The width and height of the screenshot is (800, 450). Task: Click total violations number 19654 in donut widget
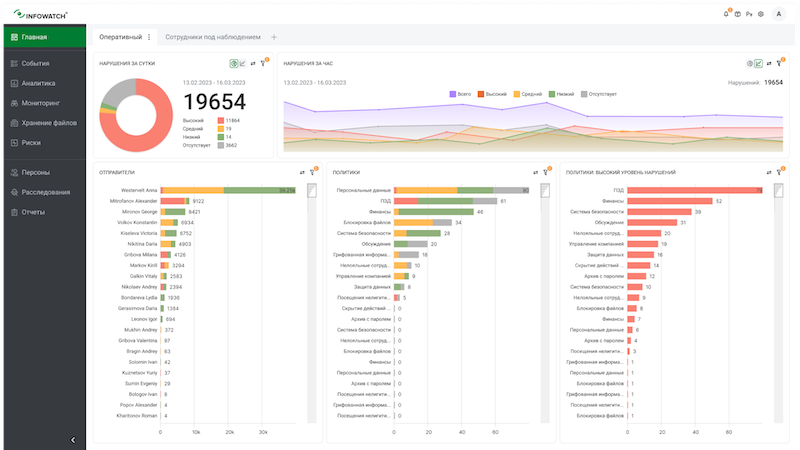[215, 102]
